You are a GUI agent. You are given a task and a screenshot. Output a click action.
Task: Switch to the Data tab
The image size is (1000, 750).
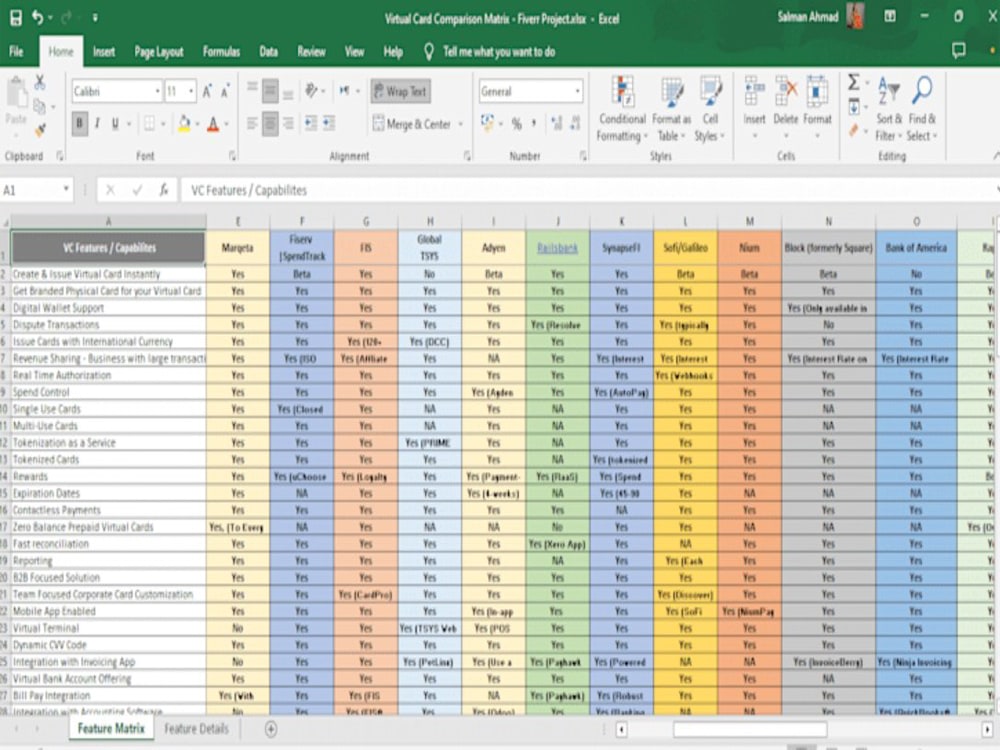(268, 52)
